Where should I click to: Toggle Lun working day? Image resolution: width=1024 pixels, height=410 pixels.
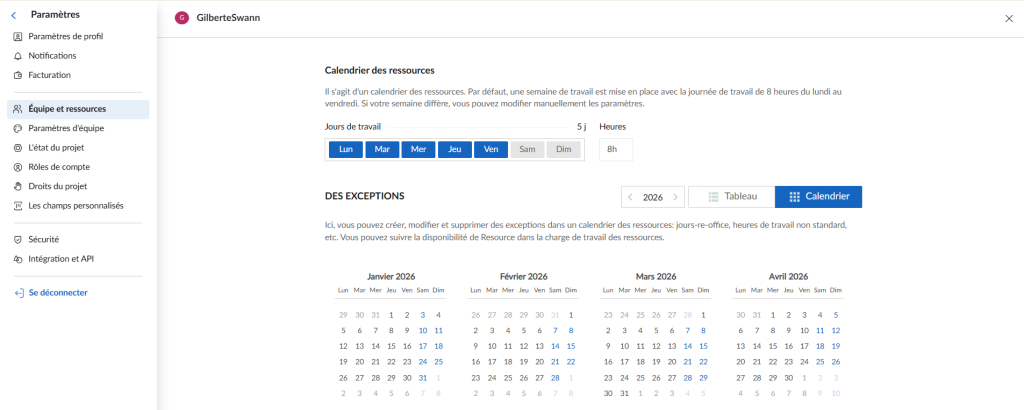pyautogui.click(x=346, y=150)
